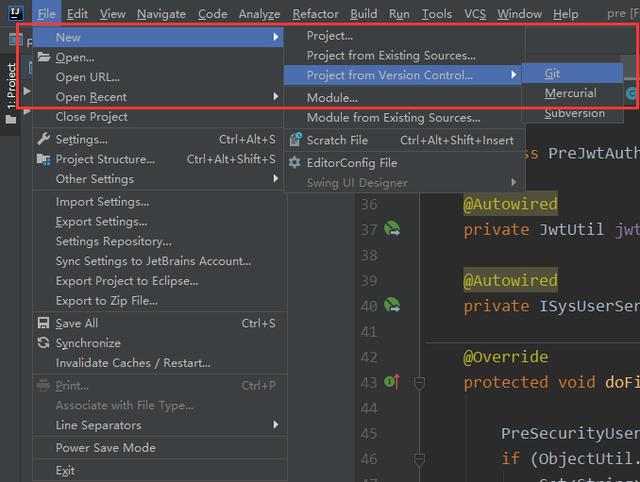Open the VCS menu

pyautogui.click(x=475, y=14)
